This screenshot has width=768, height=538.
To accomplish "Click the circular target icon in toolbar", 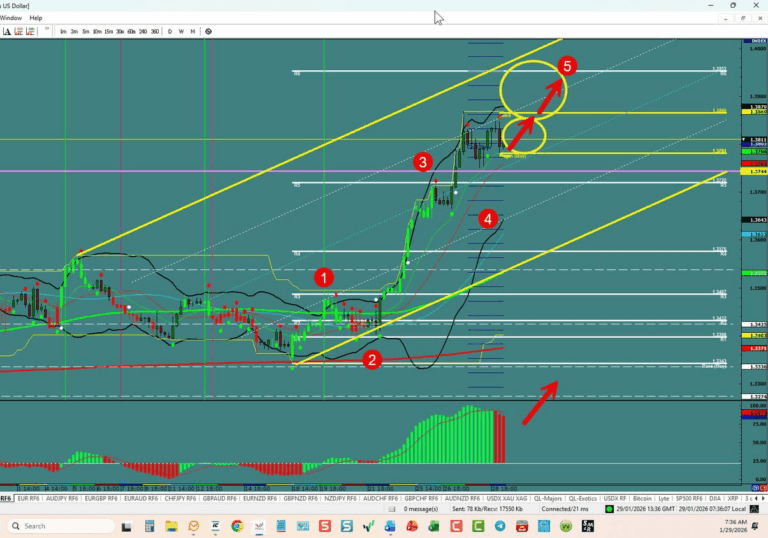I will coord(209,31).
